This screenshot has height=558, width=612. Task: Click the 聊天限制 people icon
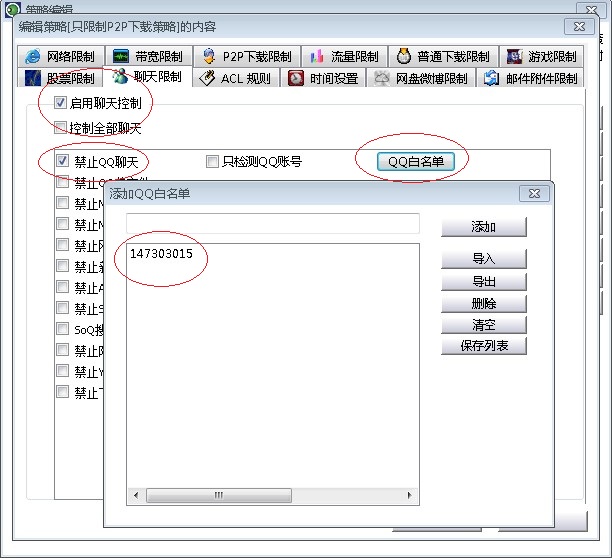tap(120, 76)
